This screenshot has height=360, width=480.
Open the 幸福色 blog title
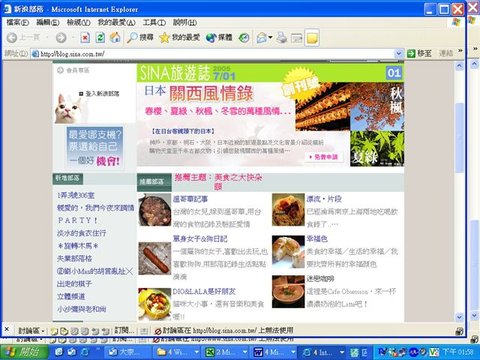click(317, 239)
